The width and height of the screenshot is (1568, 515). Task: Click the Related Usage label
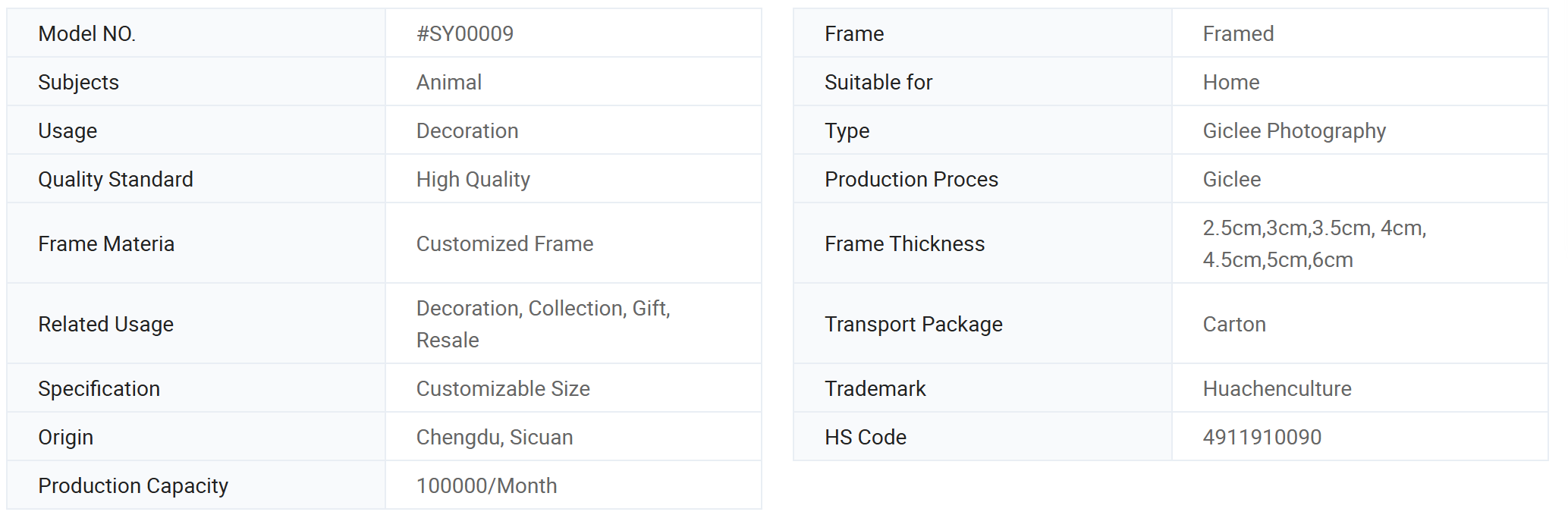105,324
